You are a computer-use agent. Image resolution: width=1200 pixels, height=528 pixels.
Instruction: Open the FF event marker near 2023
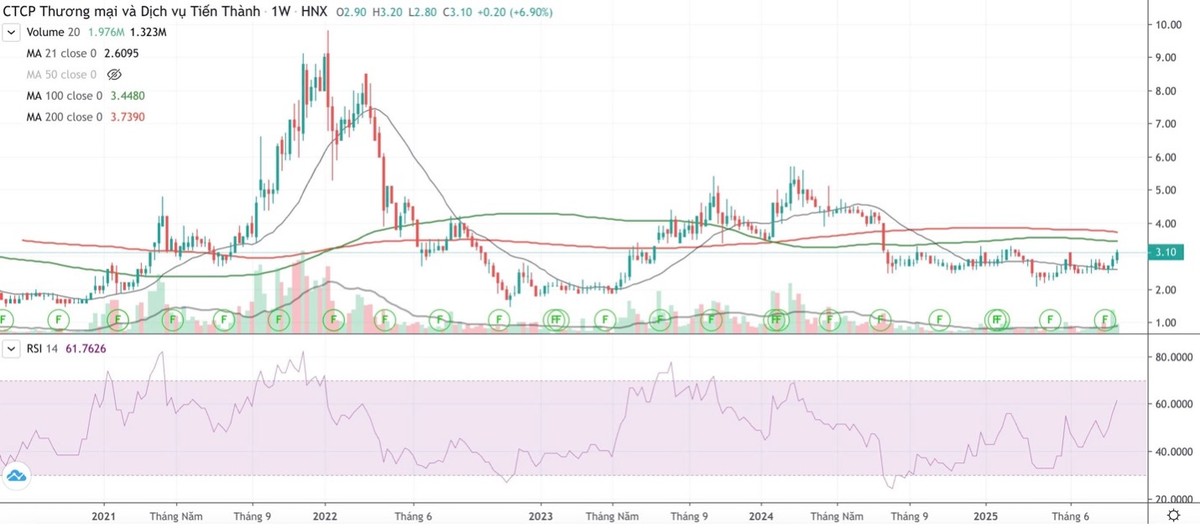click(x=553, y=320)
